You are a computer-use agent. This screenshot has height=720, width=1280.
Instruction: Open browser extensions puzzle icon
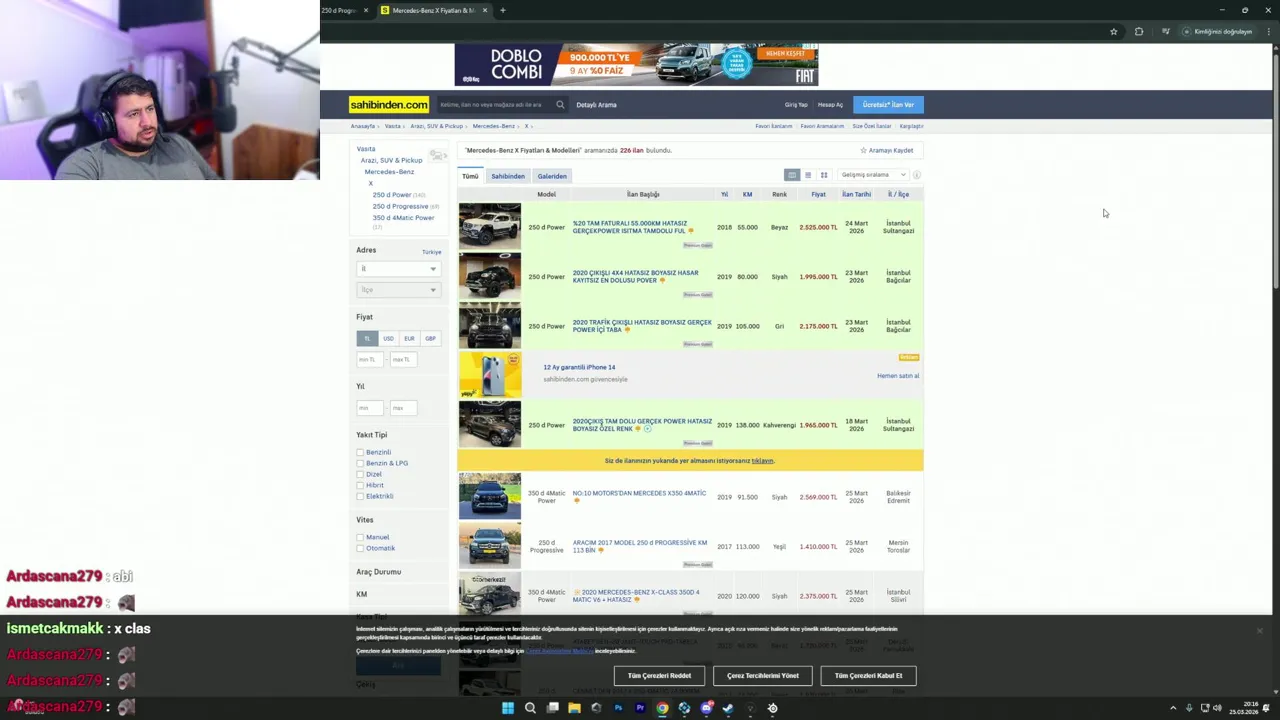tap(1138, 31)
